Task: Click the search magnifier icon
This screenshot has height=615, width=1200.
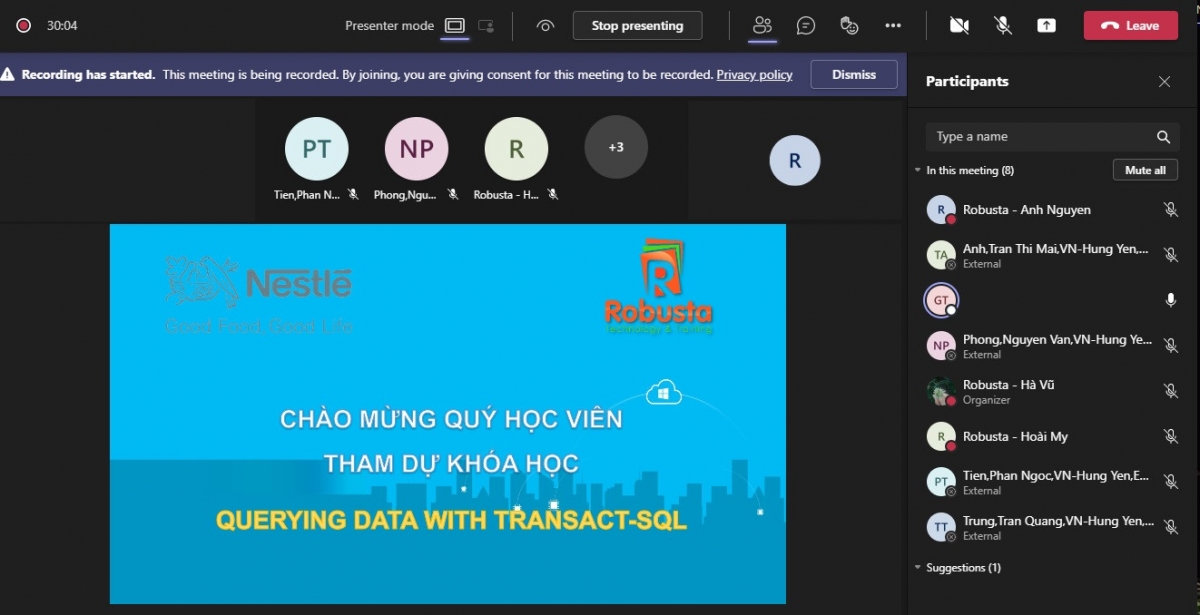Action: coord(1163,137)
